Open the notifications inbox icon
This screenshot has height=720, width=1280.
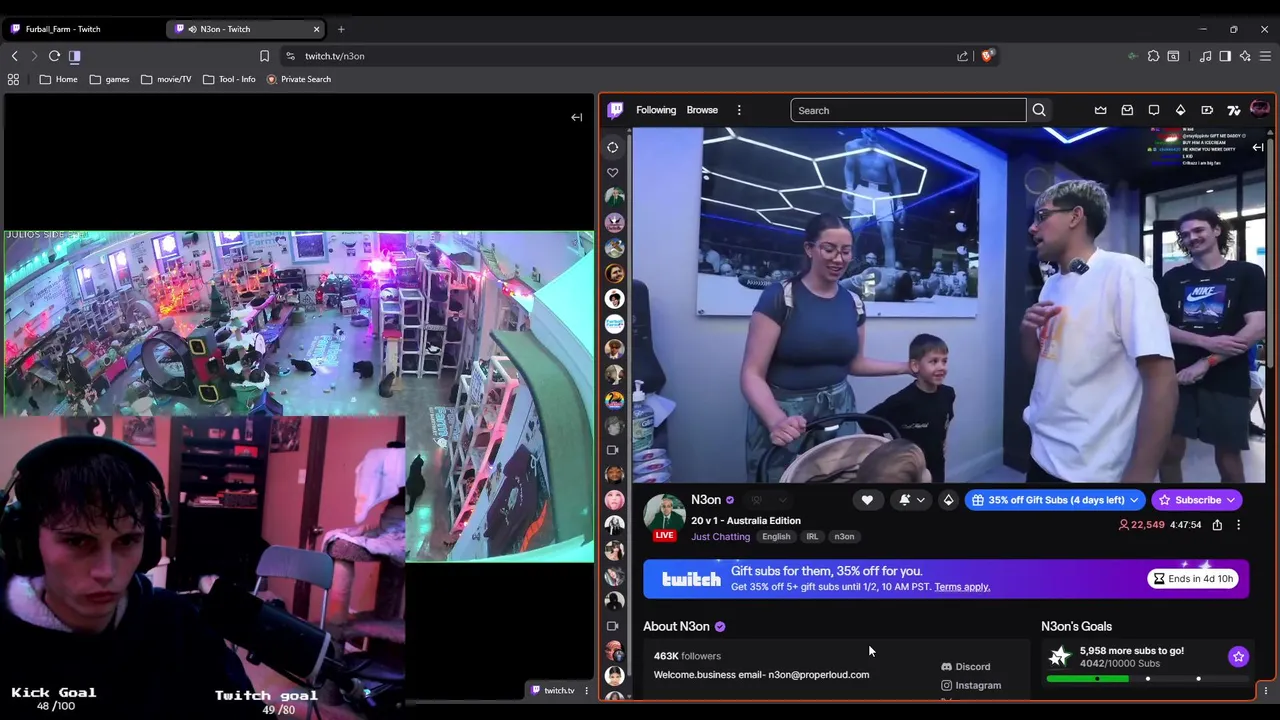coord(1127,110)
